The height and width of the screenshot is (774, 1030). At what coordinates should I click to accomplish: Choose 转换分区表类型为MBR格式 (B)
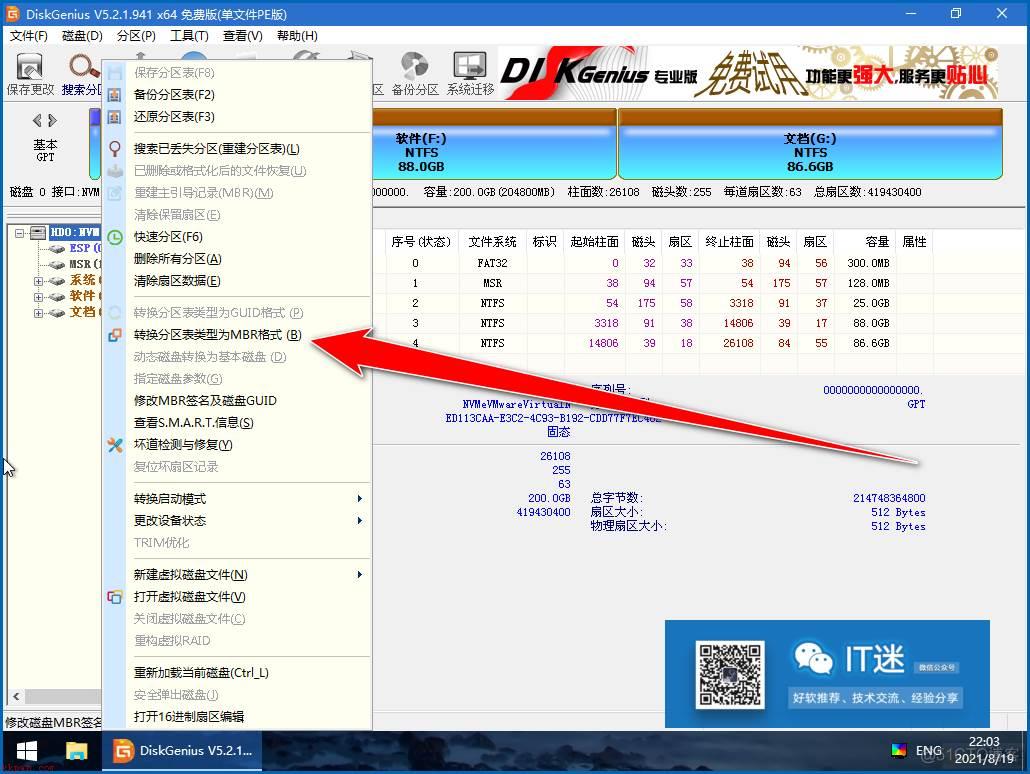[217, 335]
